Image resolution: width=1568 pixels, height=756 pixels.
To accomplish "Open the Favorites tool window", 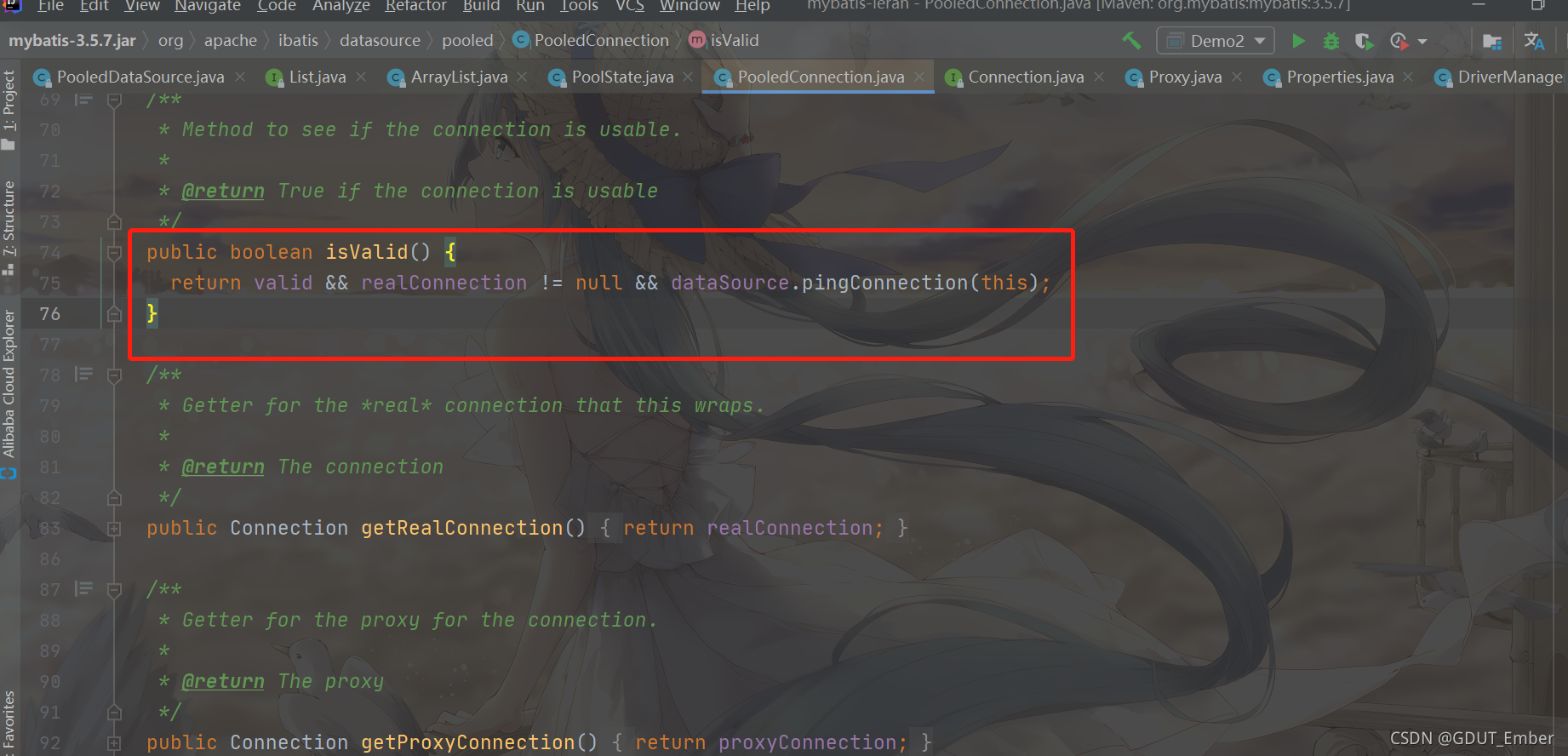I will click(x=9, y=722).
